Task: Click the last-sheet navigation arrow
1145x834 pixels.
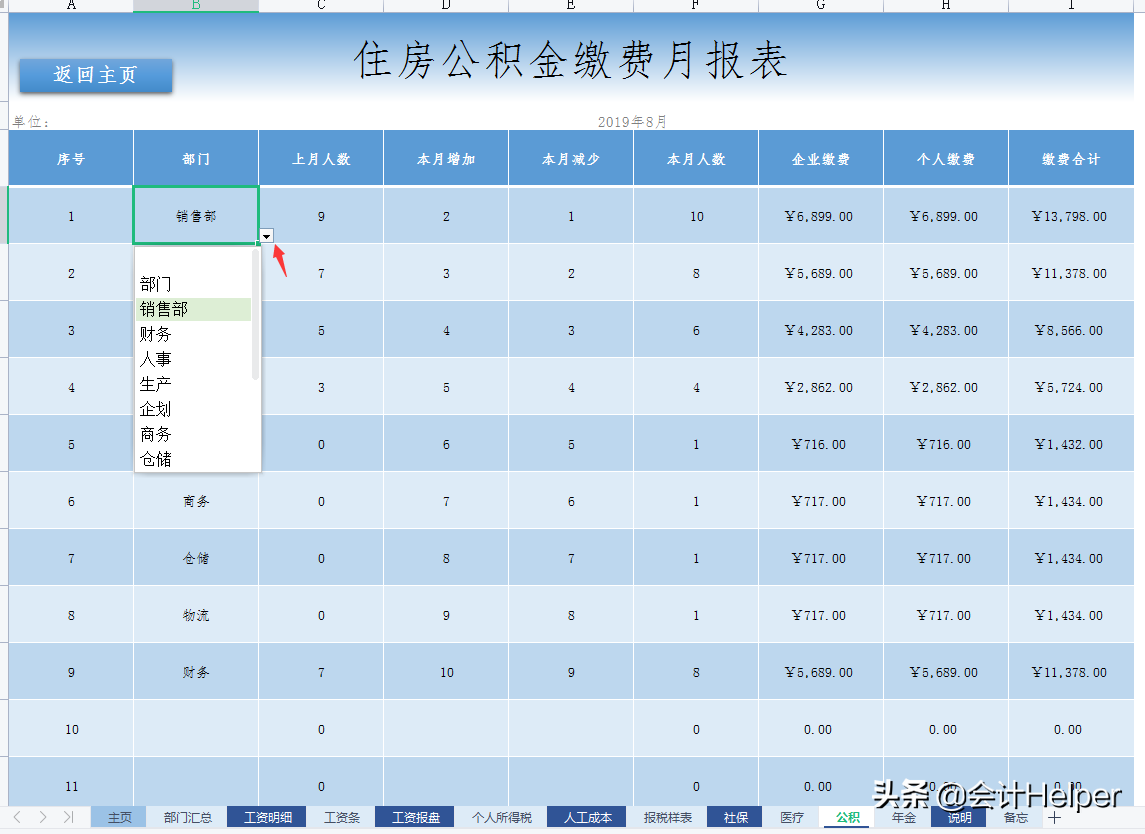Action: (68, 817)
